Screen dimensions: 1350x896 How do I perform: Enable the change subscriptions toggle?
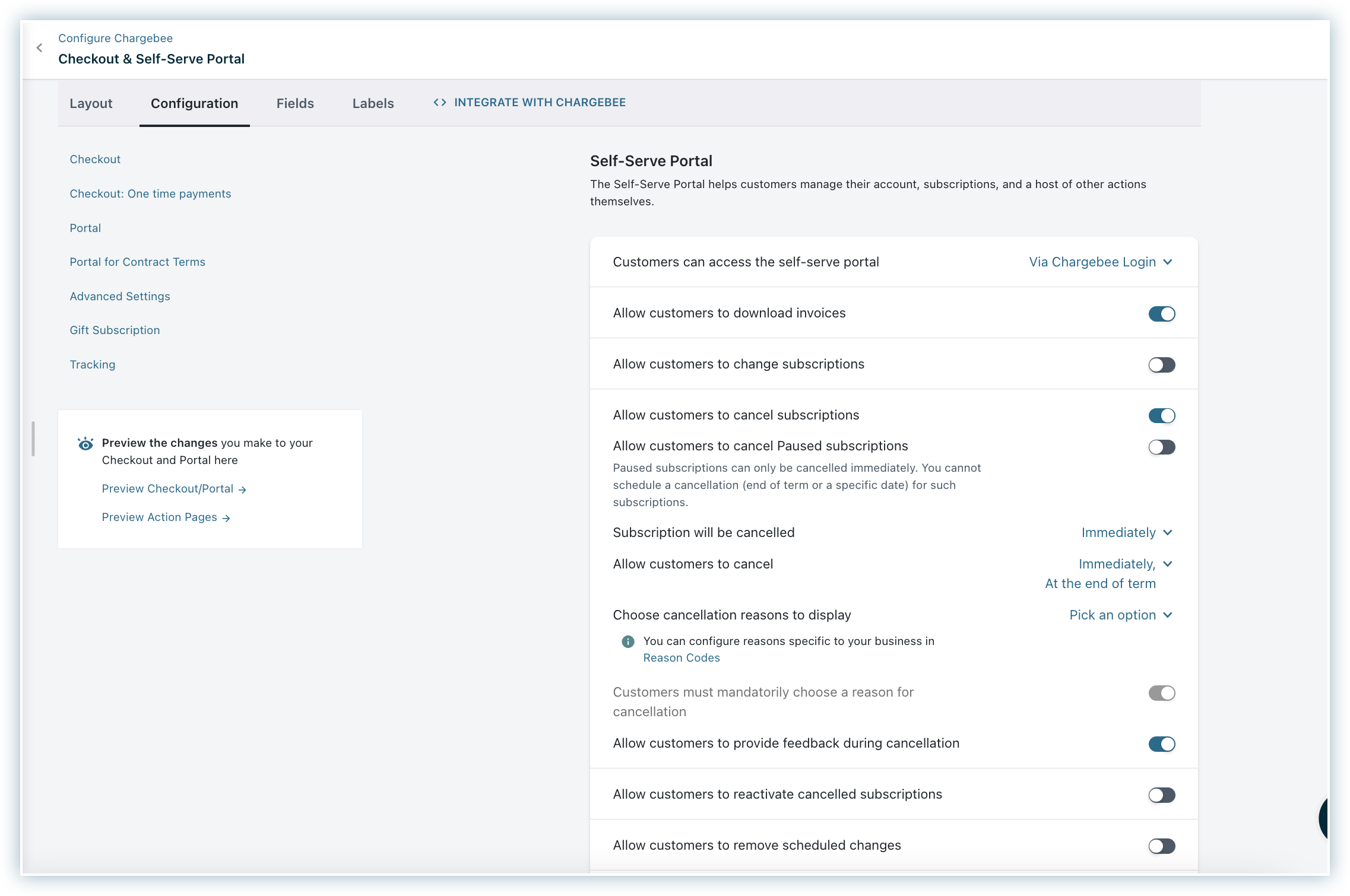click(1161, 365)
